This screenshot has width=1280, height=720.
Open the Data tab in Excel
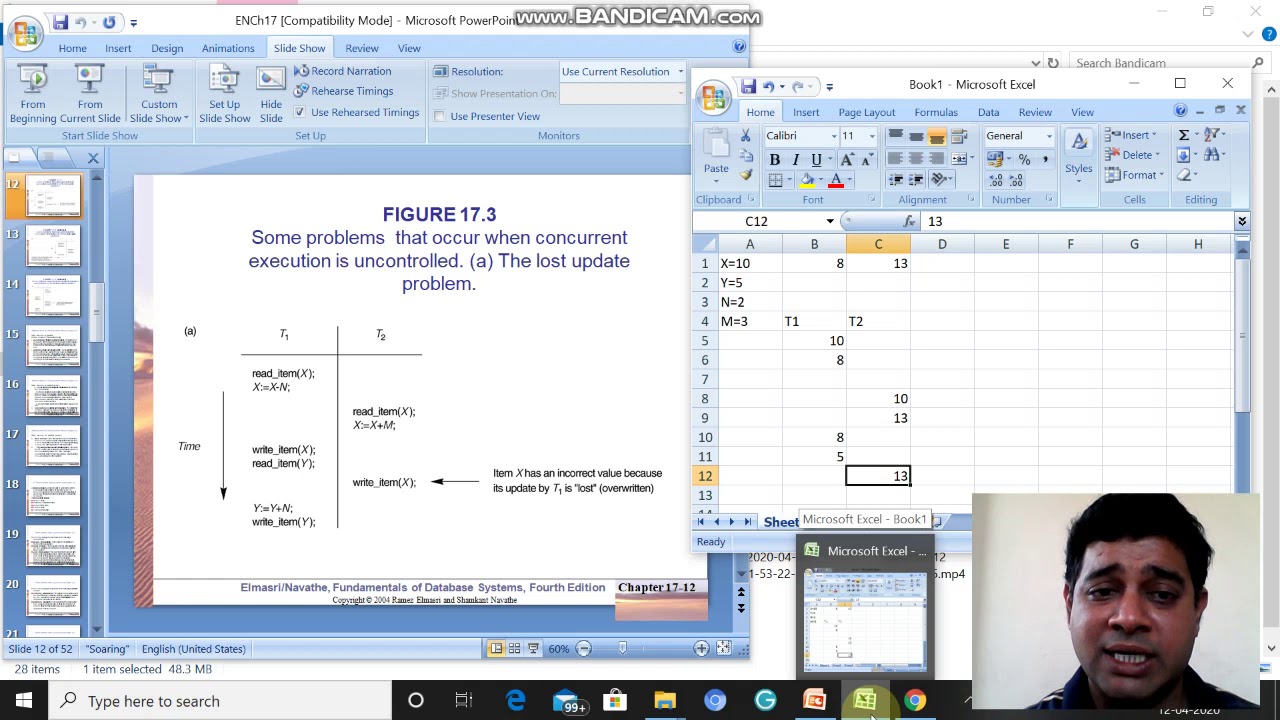(x=988, y=112)
